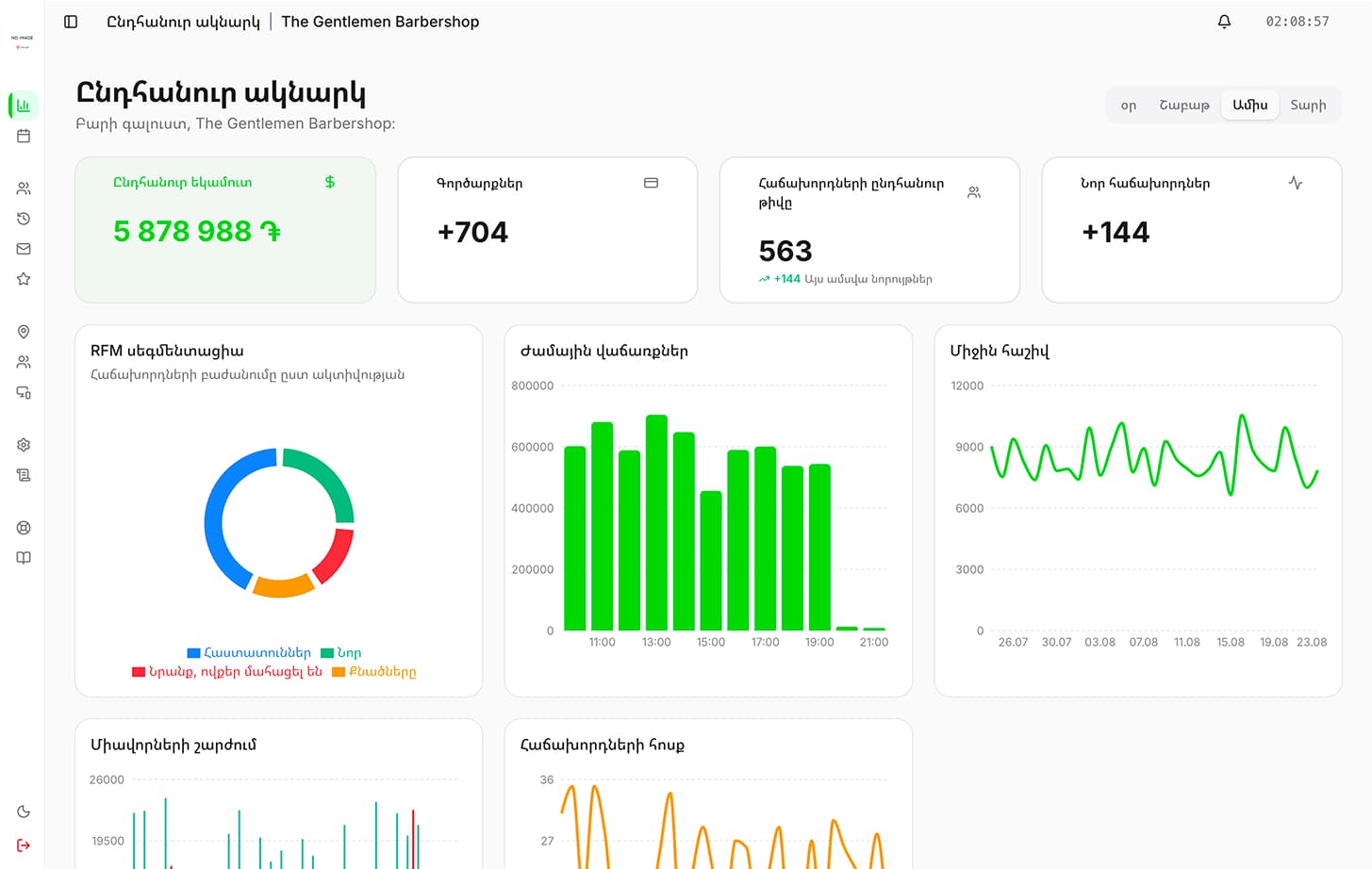Click the Միջին հաշիվ chart title
This screenshot has width=1372, height=869.
click(x=1000, y=351)
